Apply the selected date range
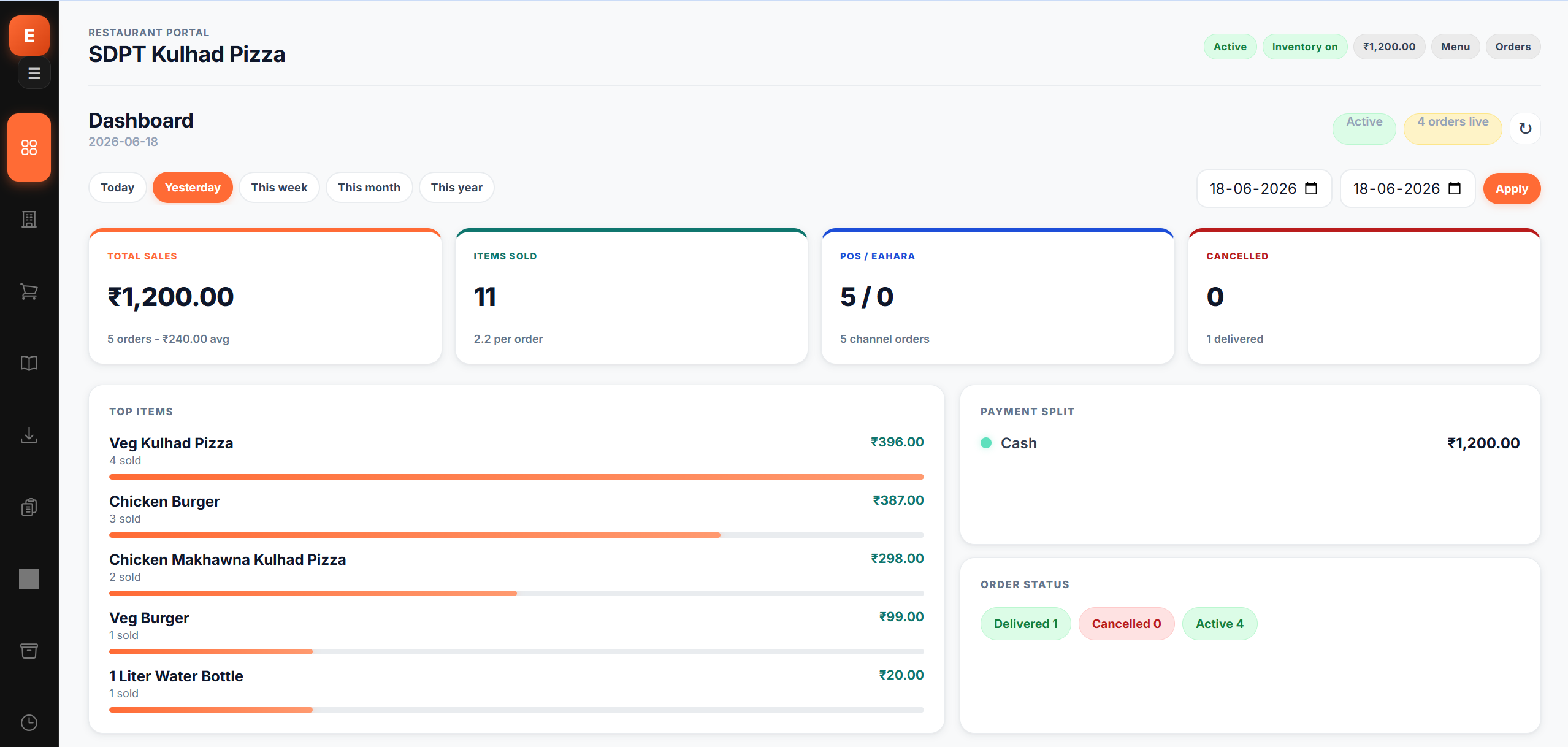The height and width of the screenshot is (747, 1568). point(1512,189)
